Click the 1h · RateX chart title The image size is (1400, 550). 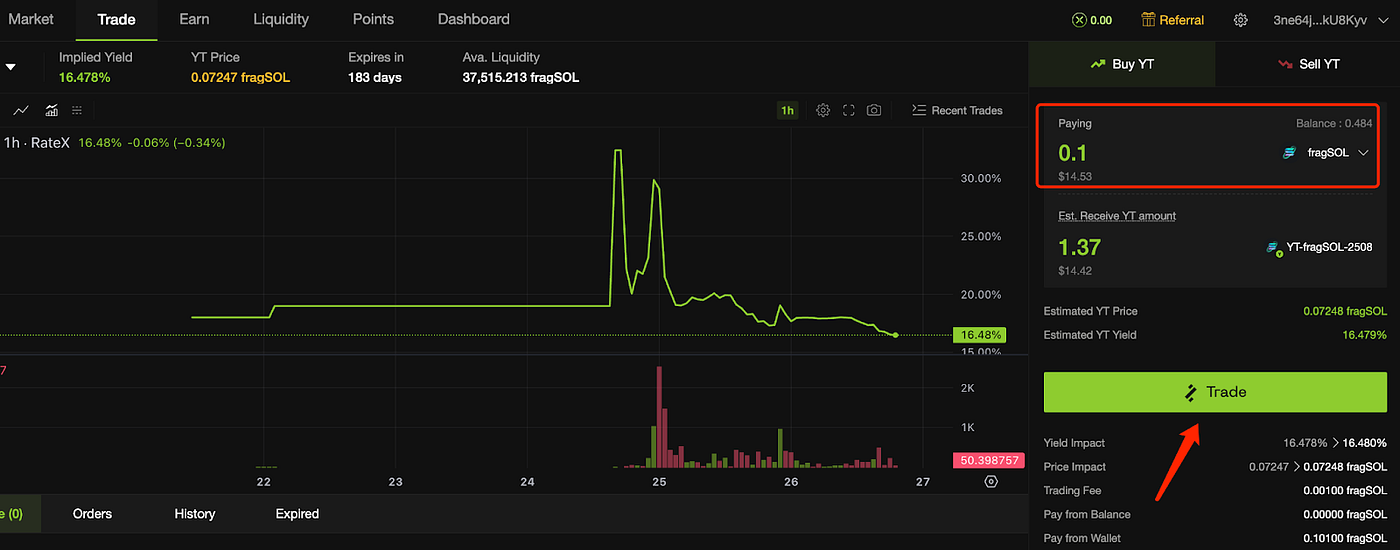tap(38, 143)
